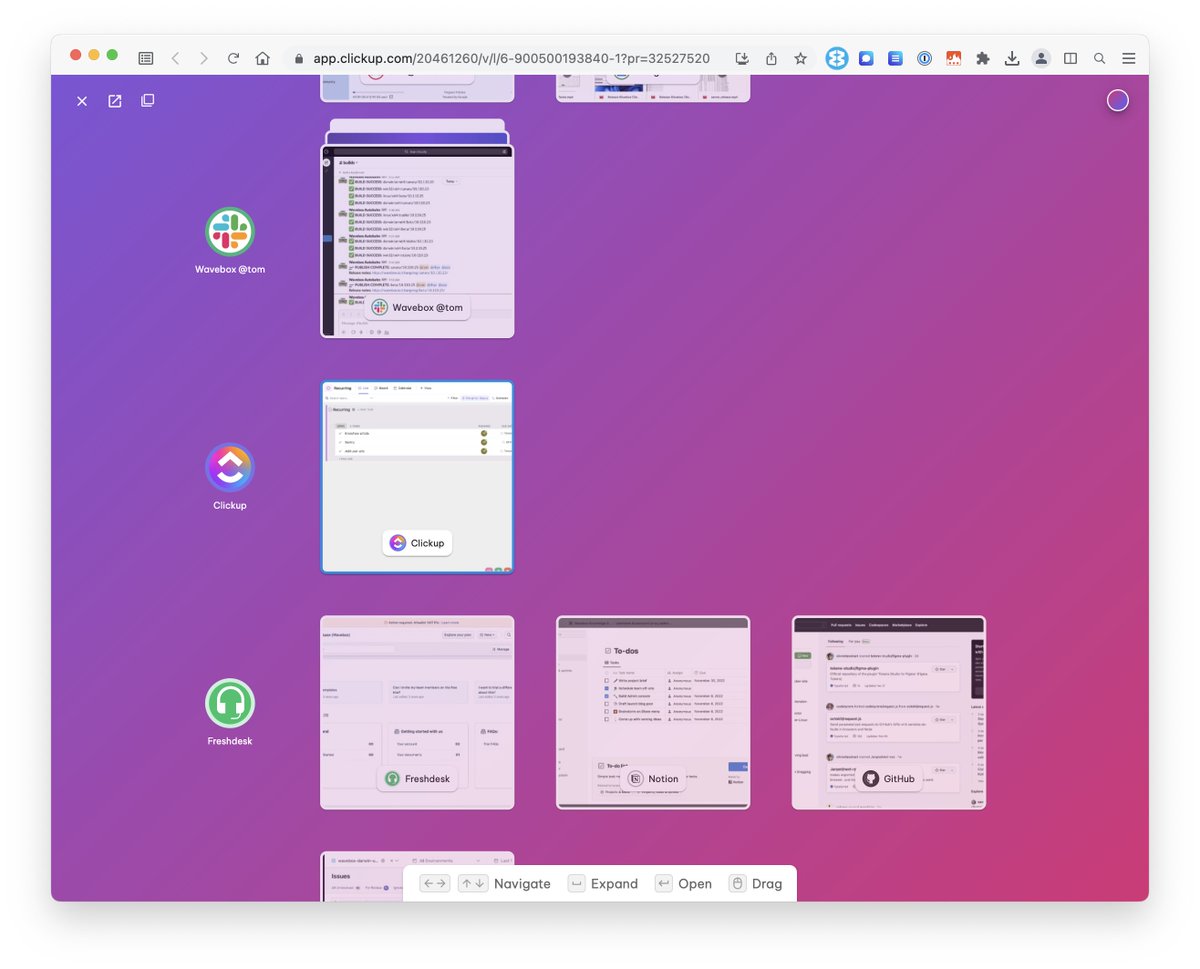Click the "Clickup" label under the icon
The height and width of the screenshot is (969, 1200).
point(230,505)
